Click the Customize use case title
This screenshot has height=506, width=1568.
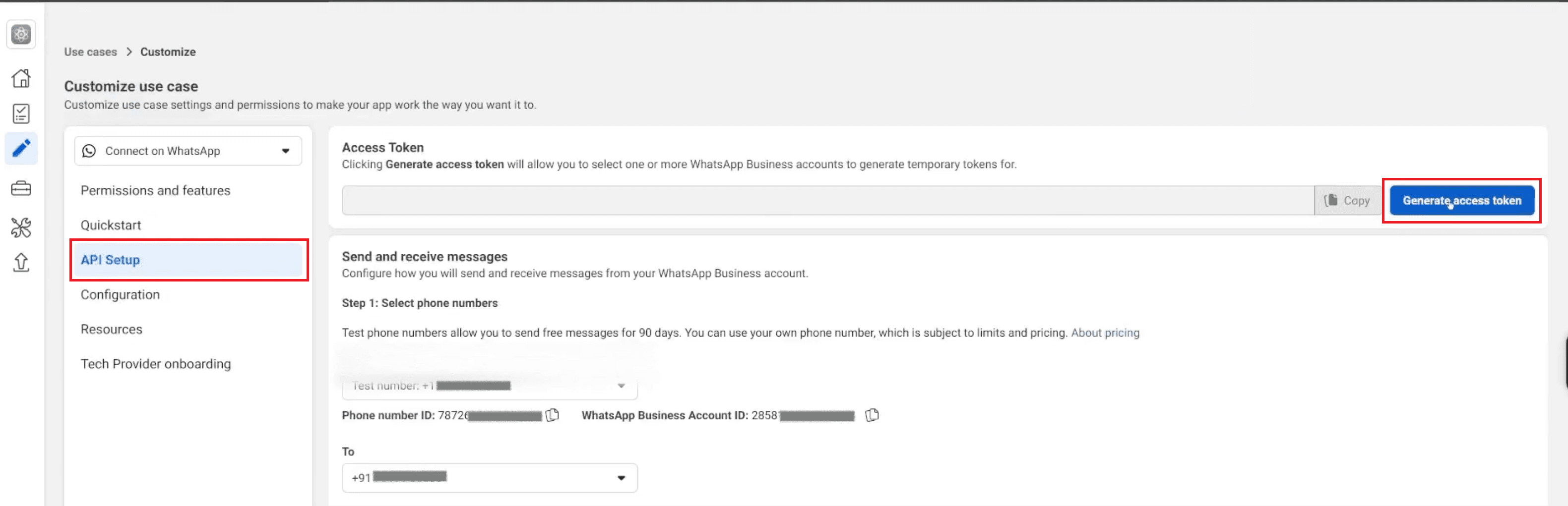131,86
